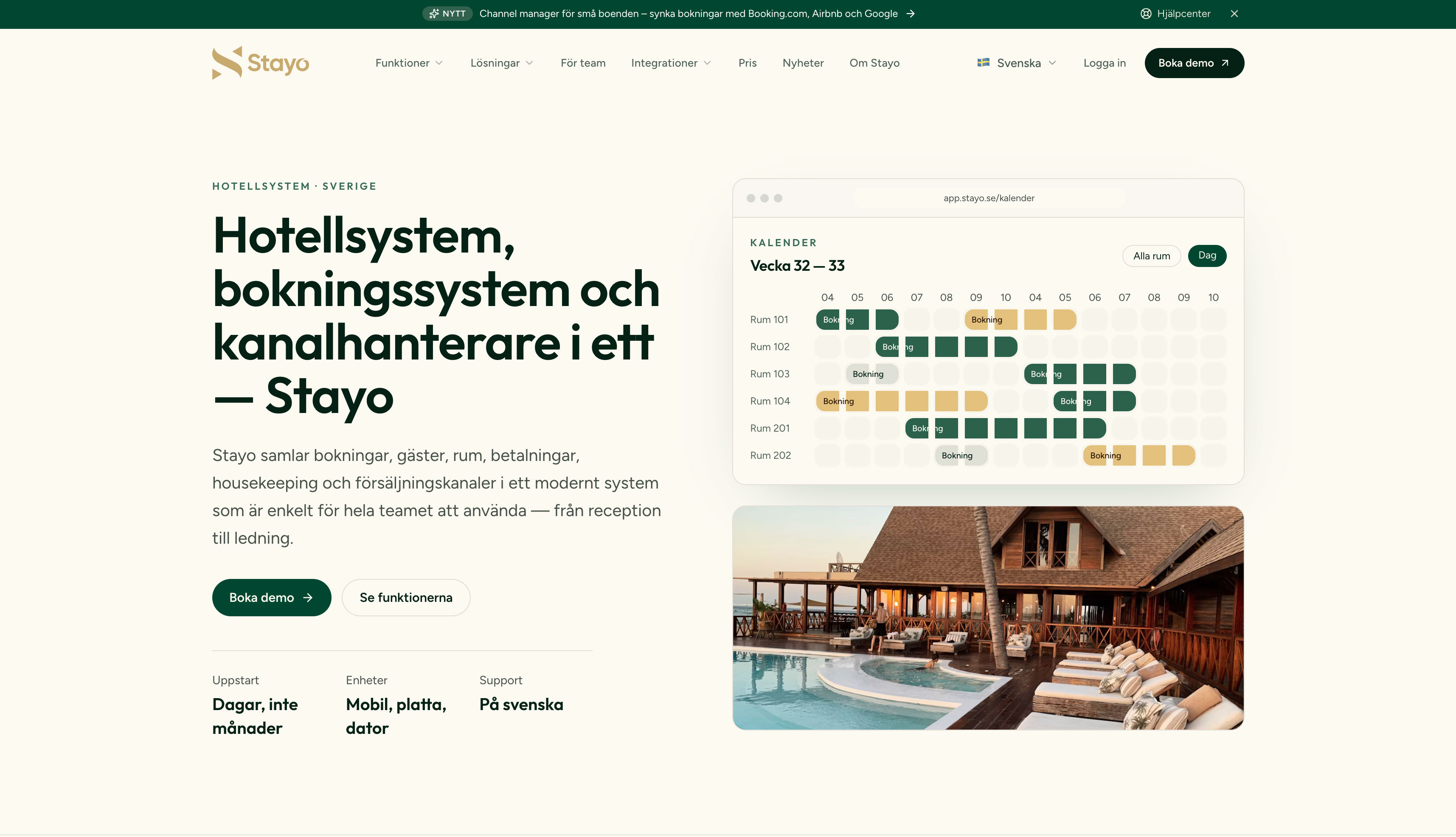Click the green Bokning in Rum 104
This screenshot has height=837, width=1456.
1094,401
